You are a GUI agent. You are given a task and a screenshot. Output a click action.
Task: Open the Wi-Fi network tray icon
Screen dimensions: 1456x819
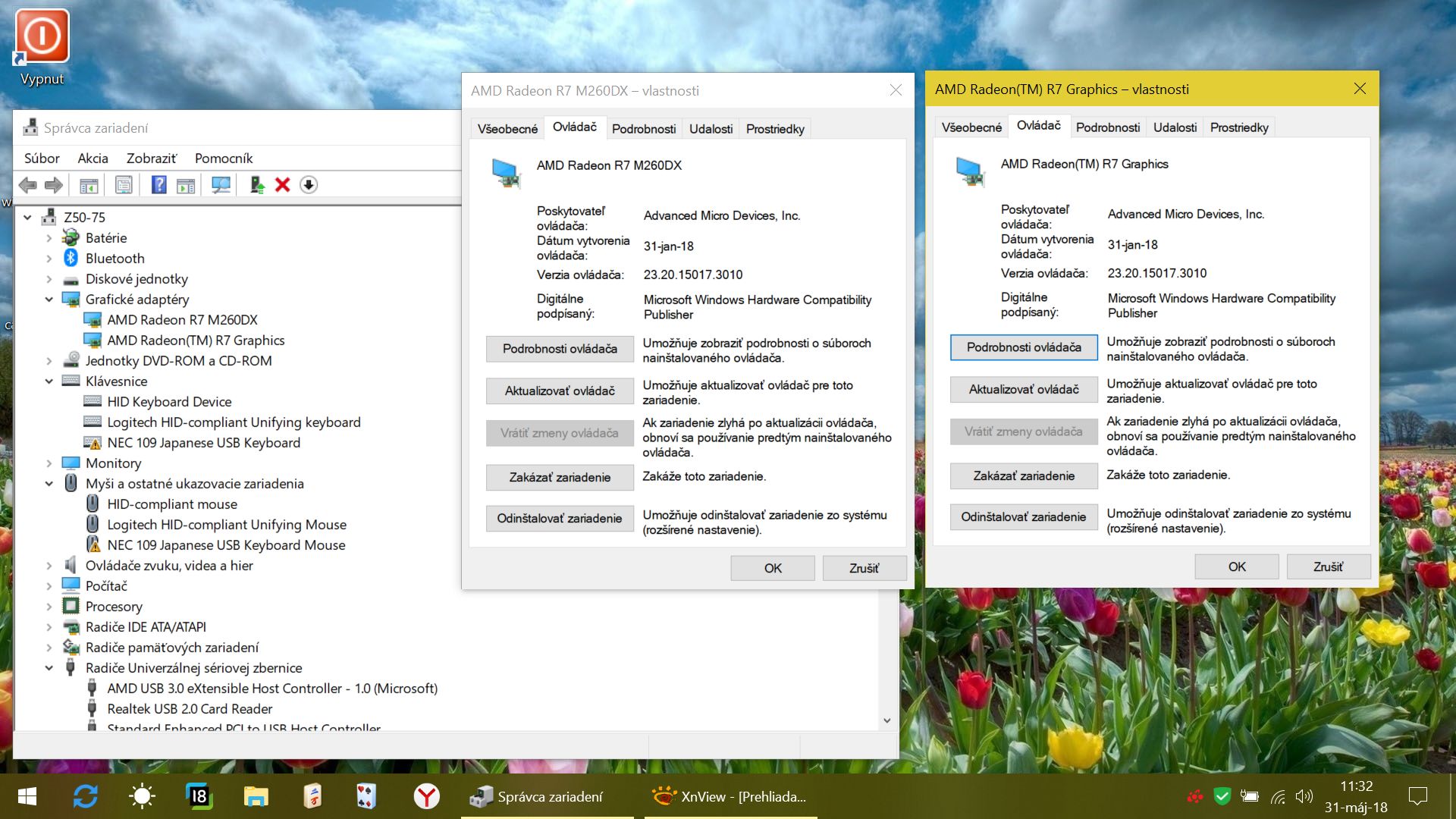(1278, 796)
